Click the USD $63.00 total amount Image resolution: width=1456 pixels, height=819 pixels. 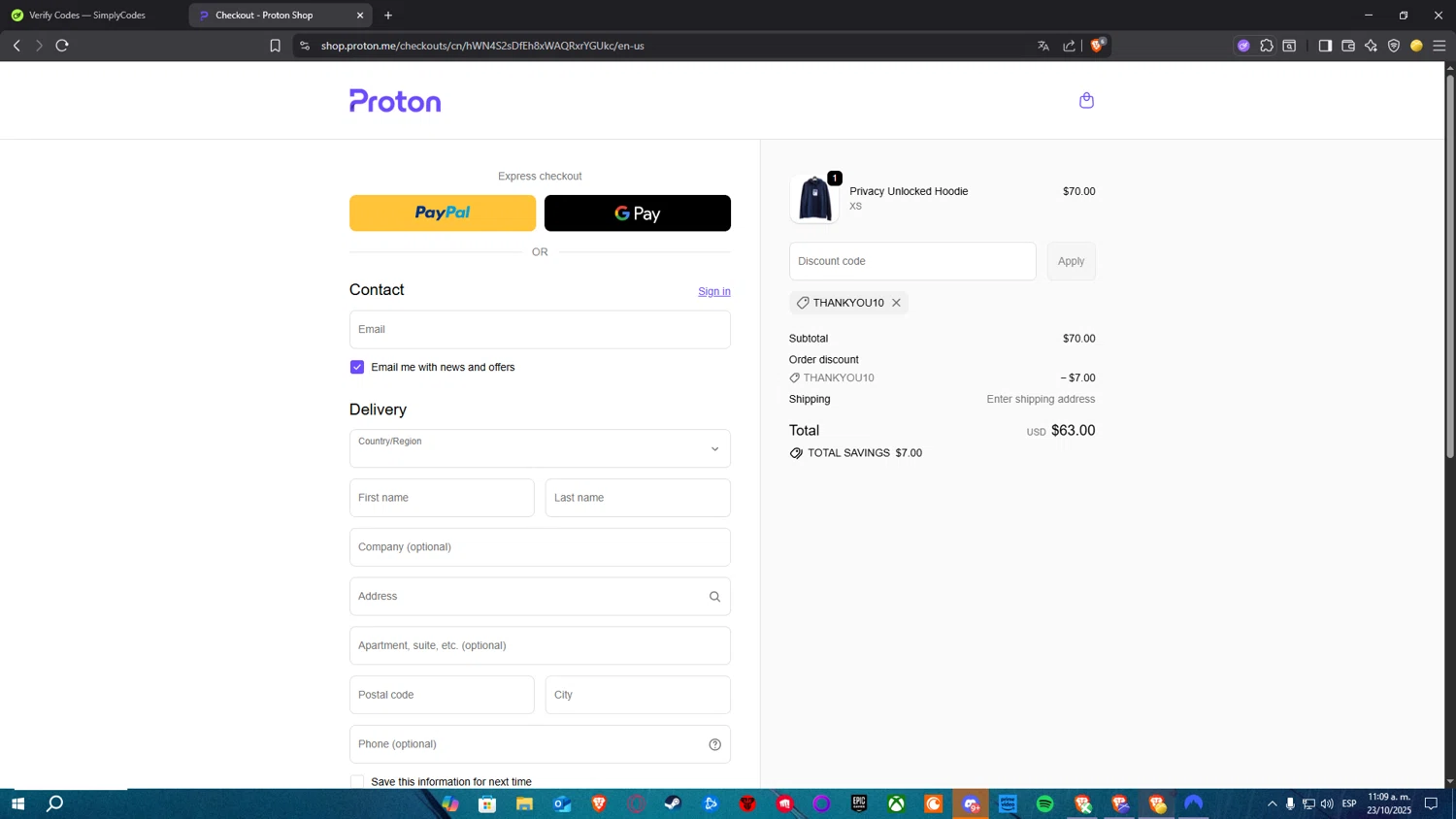[x=1061, y=431]
